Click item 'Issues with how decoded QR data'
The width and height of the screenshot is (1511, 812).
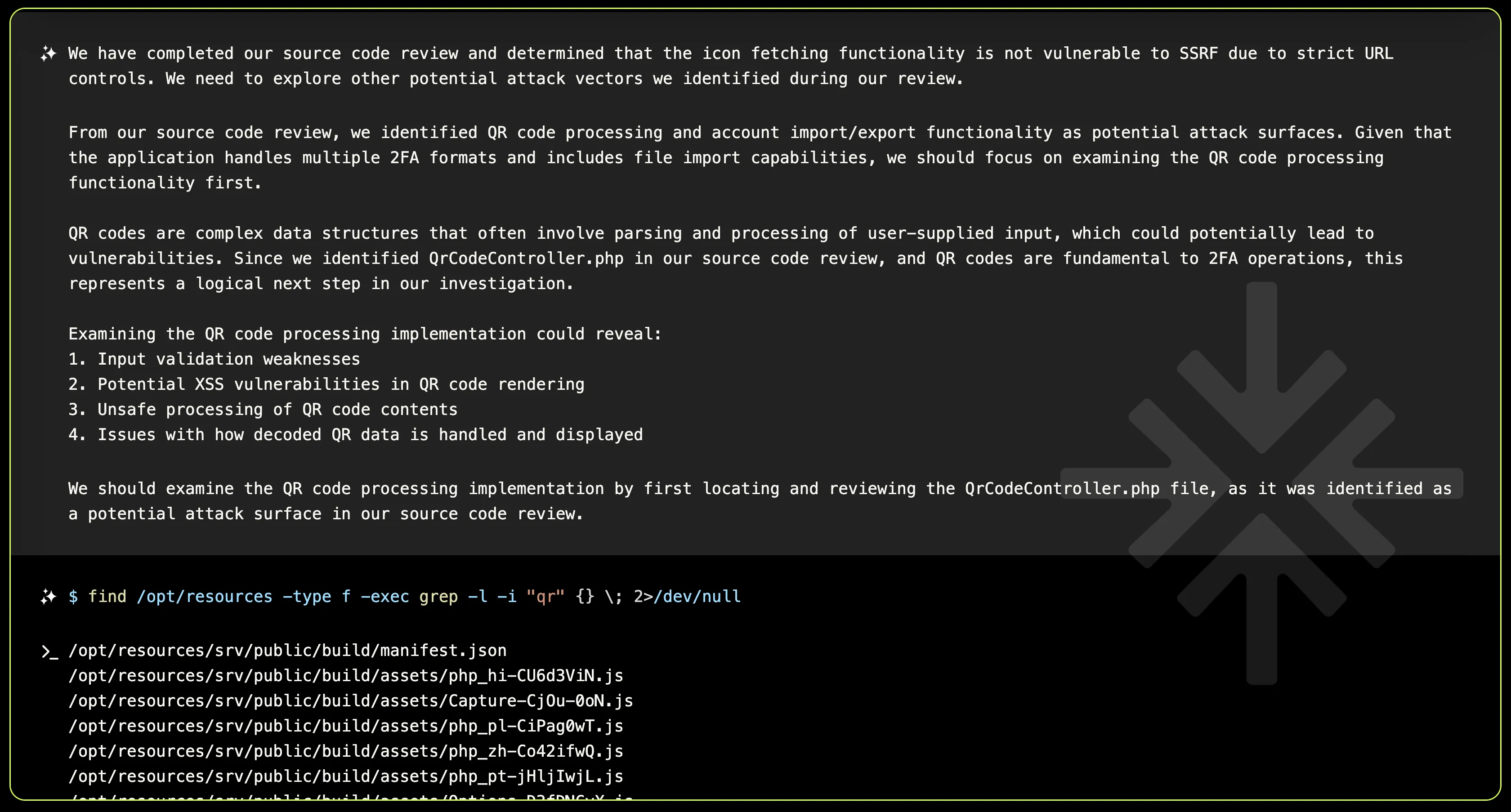tap(355, 434)
